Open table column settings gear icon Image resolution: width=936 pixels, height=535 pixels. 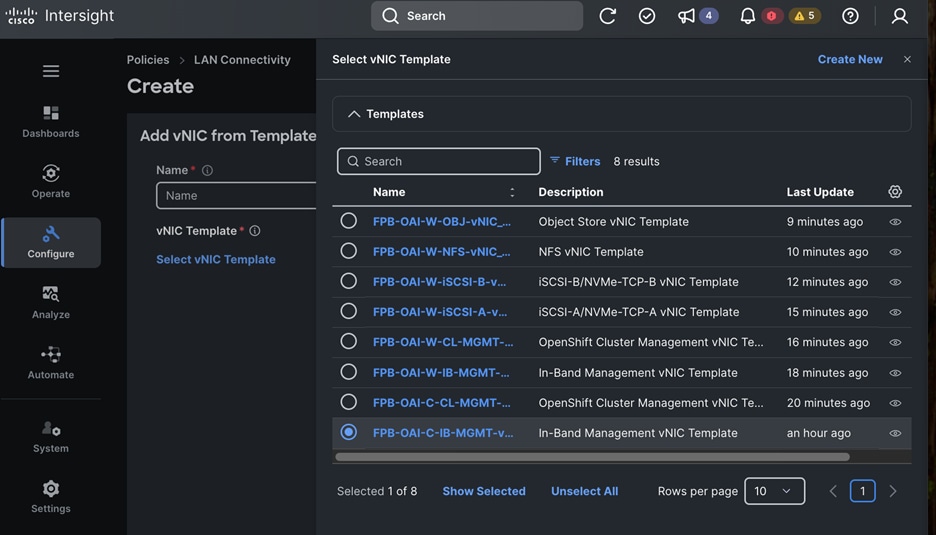pyautogui.click(x=895, y=192)
